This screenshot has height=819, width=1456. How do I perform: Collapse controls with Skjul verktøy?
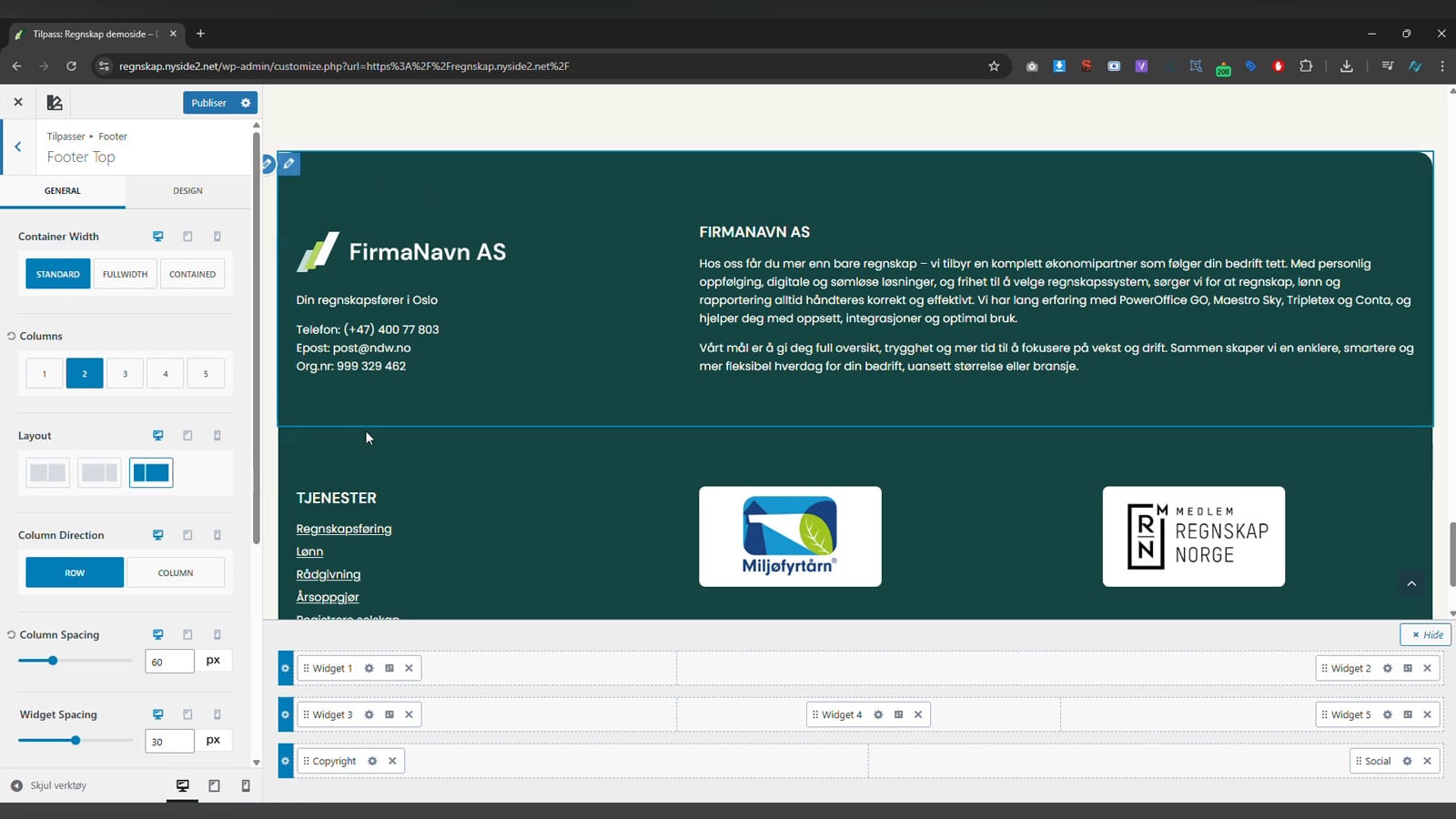(49, 785)
